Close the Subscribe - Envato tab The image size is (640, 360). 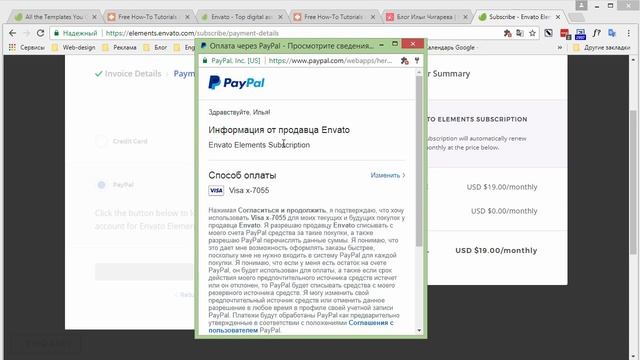558,17
